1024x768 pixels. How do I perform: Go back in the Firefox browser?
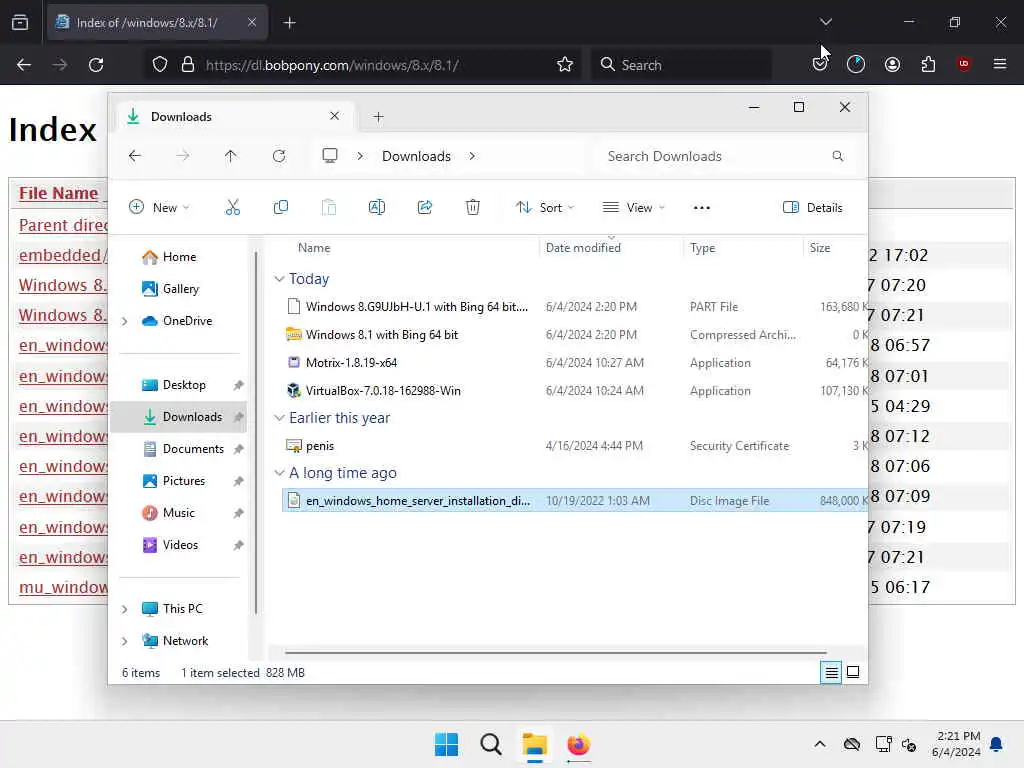(x=24, y=65)
